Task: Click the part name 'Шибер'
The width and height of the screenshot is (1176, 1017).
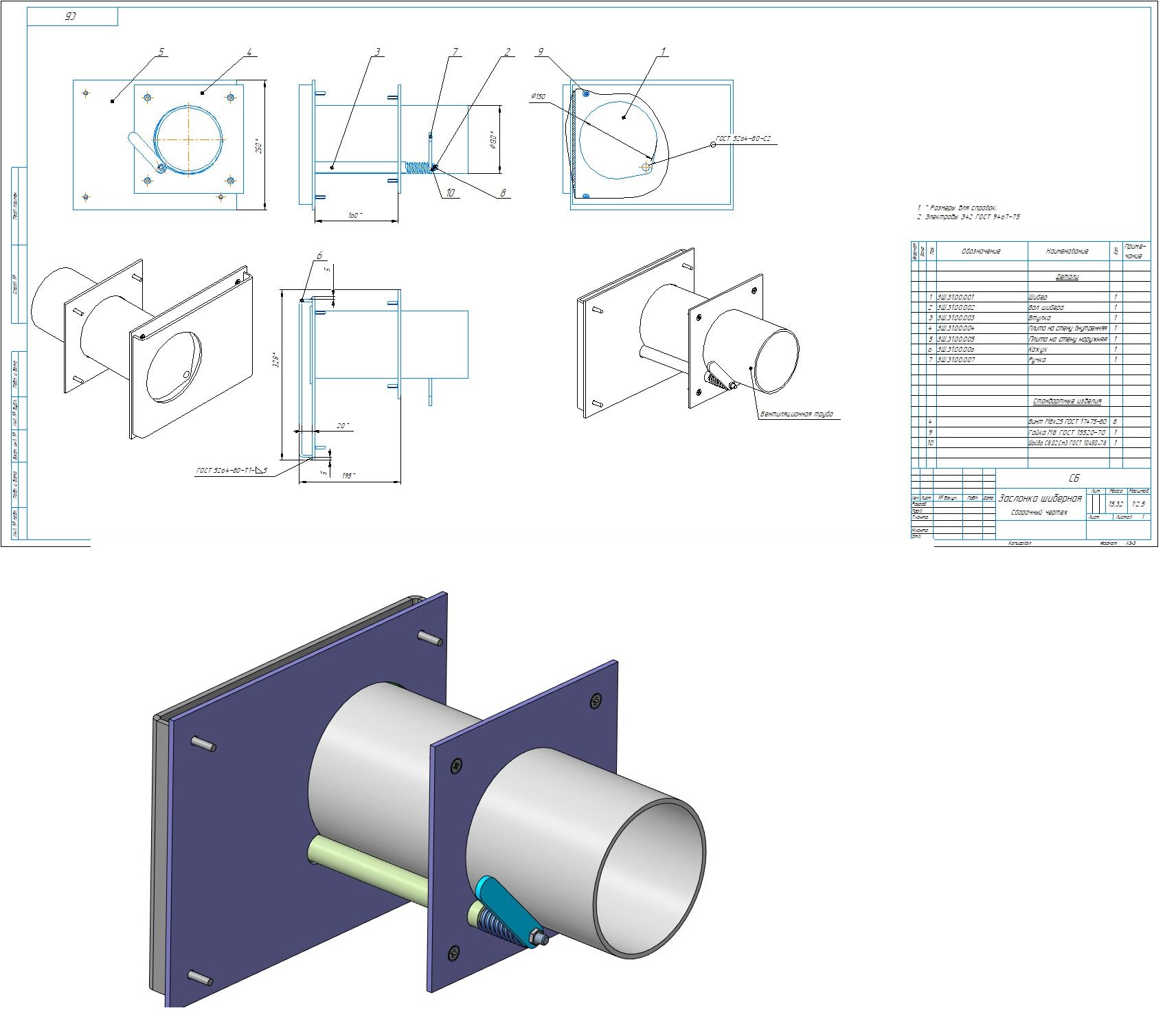Action: (x=1037, y=297)
